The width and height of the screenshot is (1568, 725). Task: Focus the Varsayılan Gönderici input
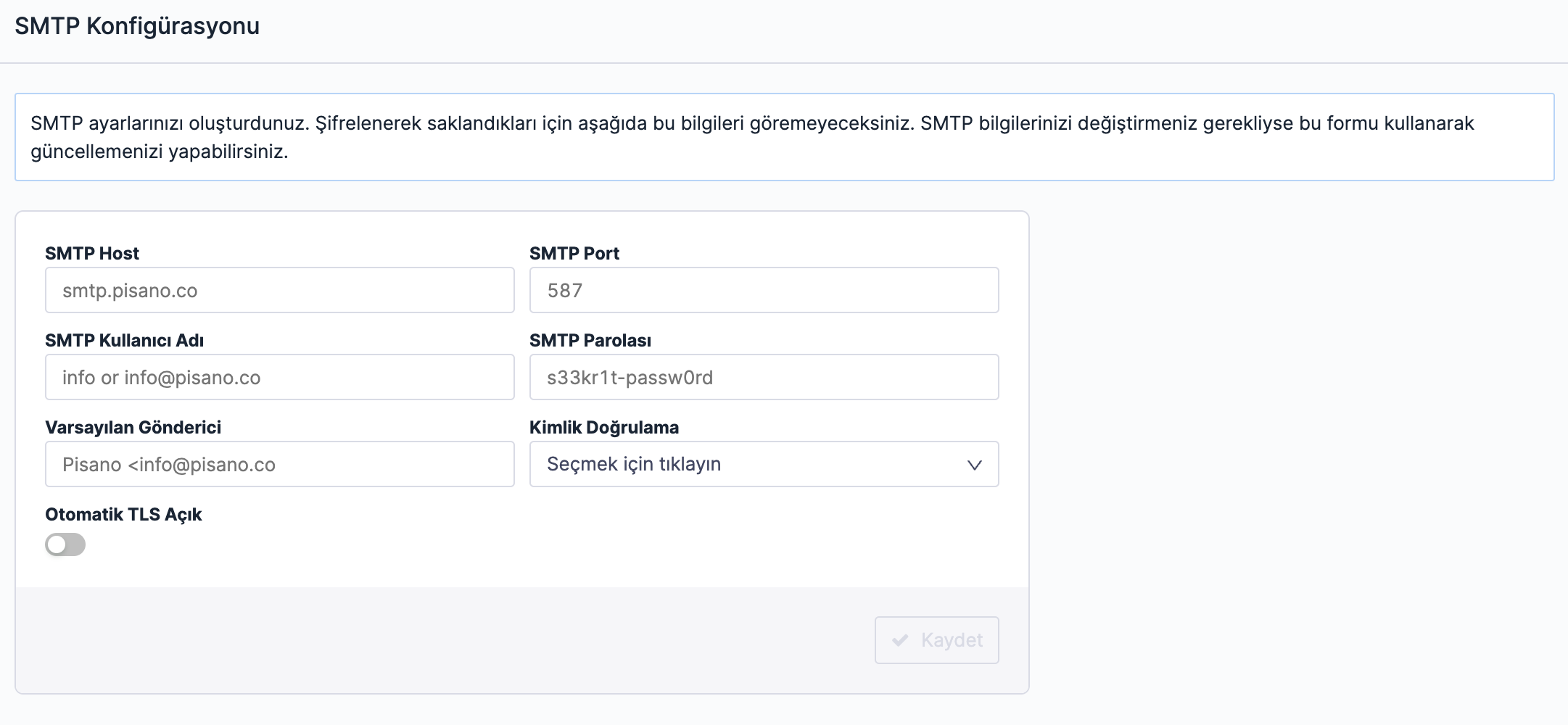[279, 464]
